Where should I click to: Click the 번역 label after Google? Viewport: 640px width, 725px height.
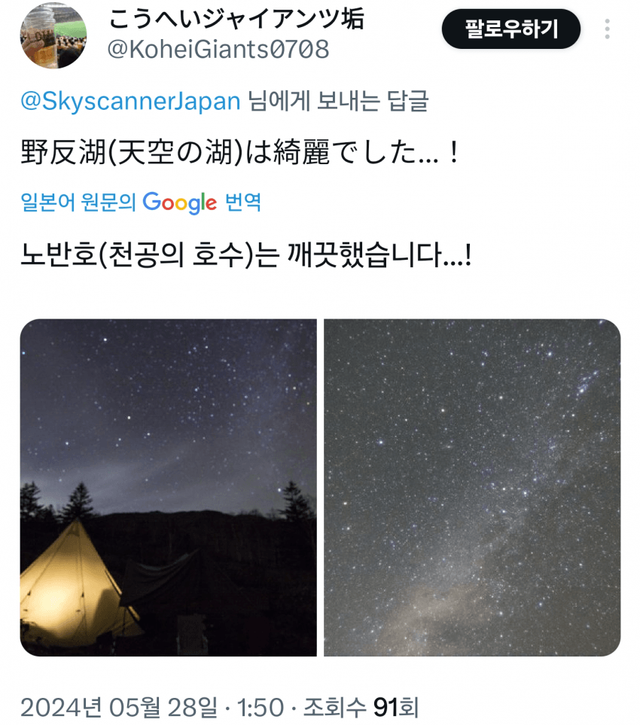(x=243, y=202)
